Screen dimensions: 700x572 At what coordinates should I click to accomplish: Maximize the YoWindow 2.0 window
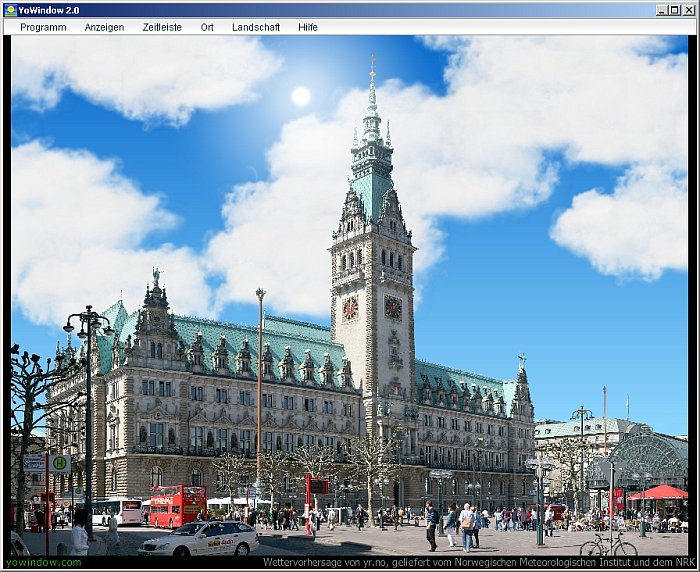[x=675, y=10]
